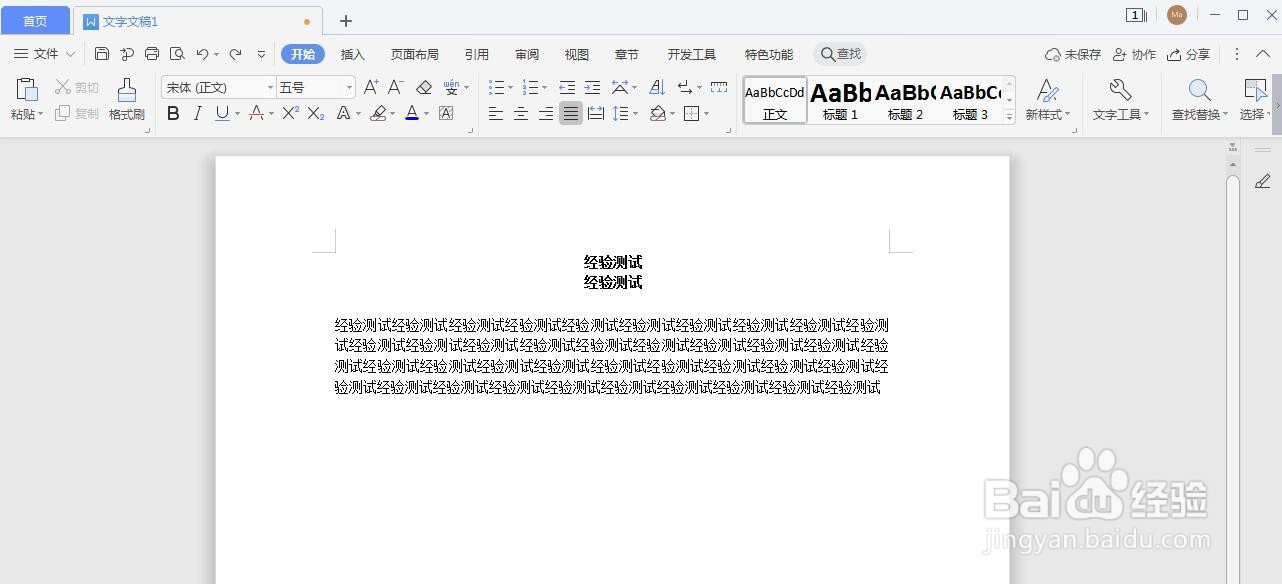Image resolution: width=1282 pixels, height=584 pixels.
Task: Click the font color swatch
Action: click(x=412, y=113)
